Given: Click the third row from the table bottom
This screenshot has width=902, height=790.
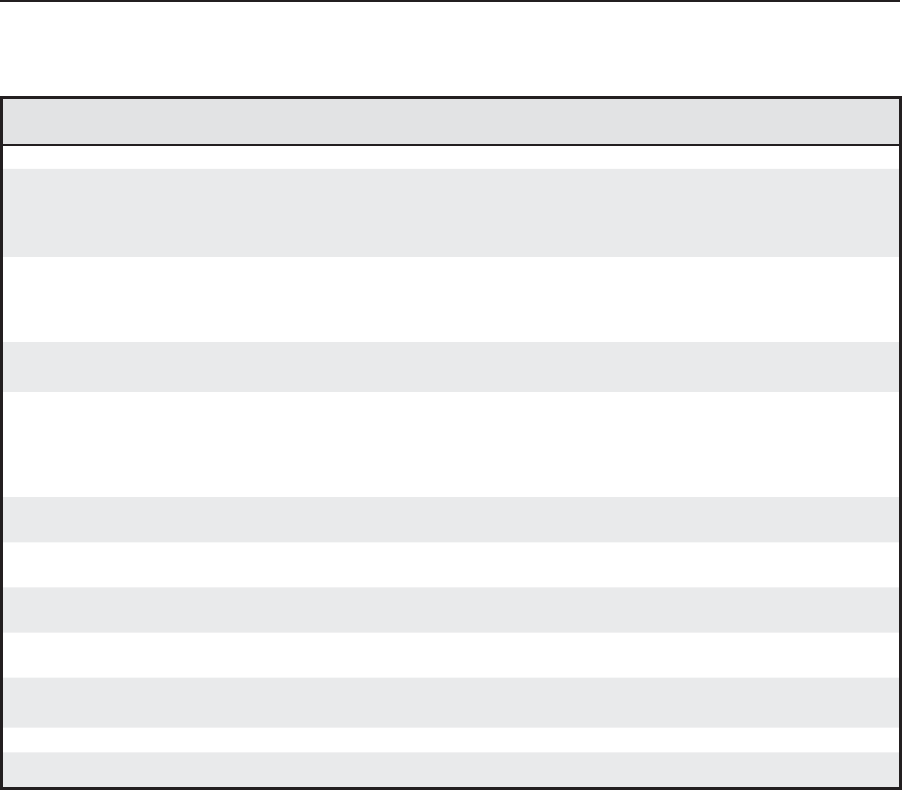Looking at the screenshot, I should 450,702.
